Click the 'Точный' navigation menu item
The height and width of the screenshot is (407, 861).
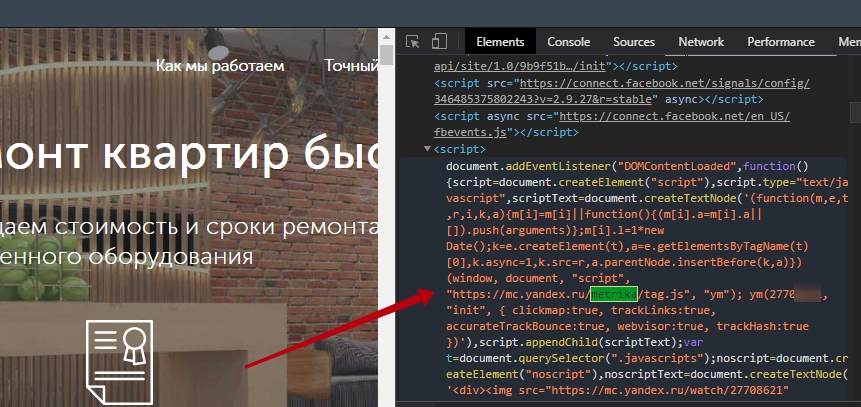point(351,66)
